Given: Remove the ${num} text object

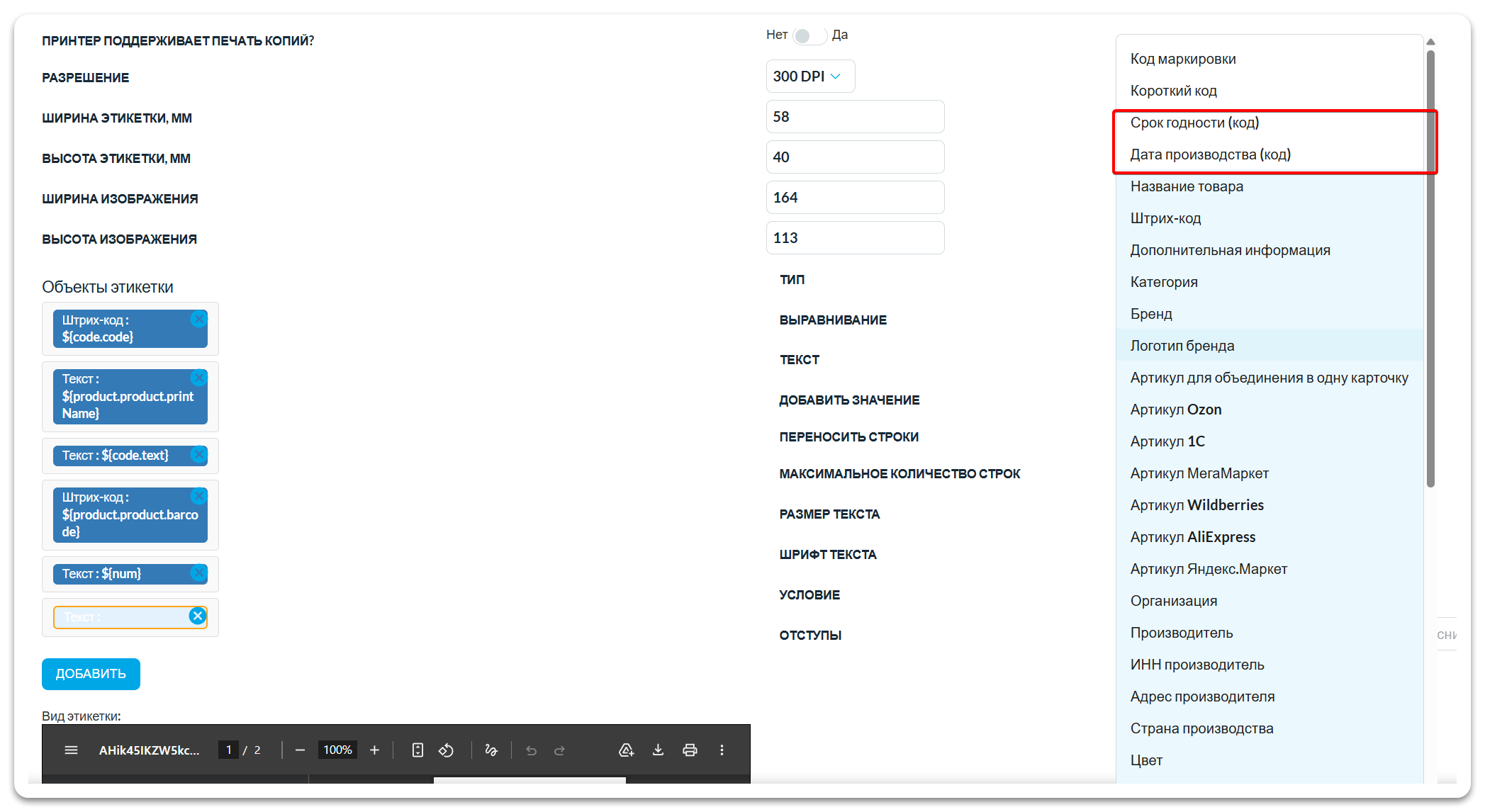Looking at the screenshot, I should [198, 573].
